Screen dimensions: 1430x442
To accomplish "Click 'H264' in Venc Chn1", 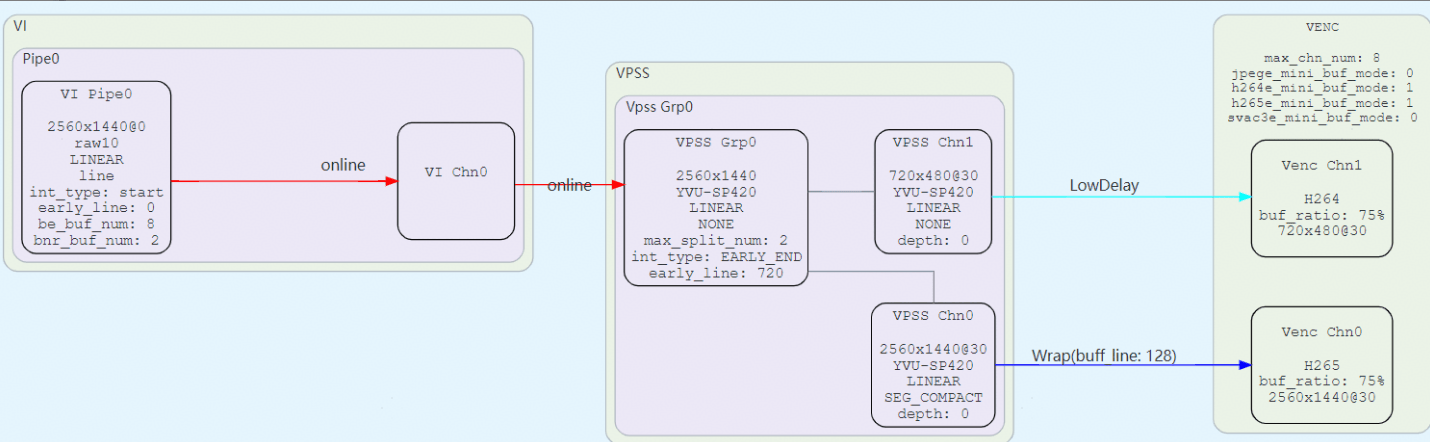I will [x=1322, y=198].
